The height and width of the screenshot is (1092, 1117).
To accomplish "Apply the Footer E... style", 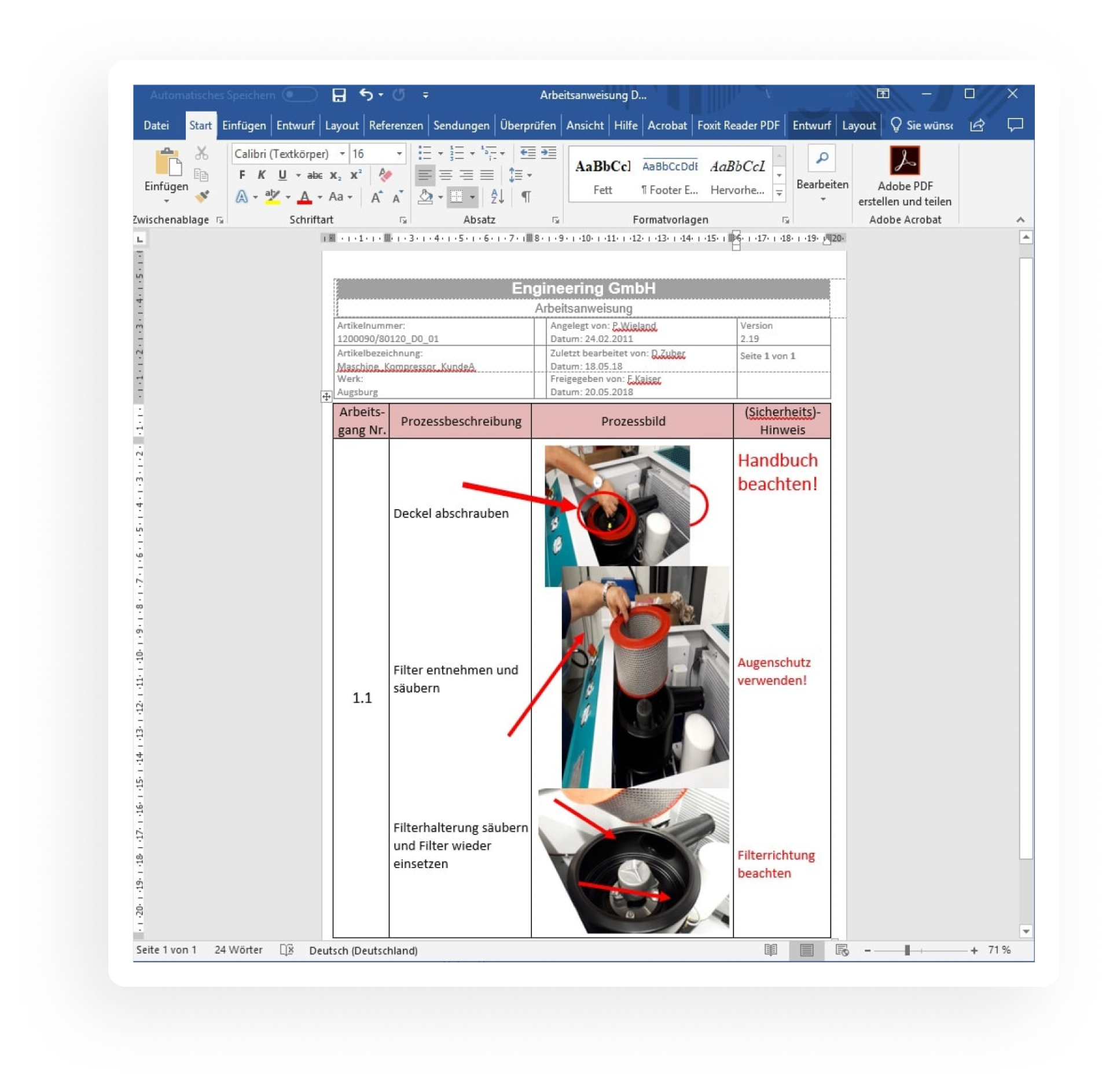I will 670,177.
